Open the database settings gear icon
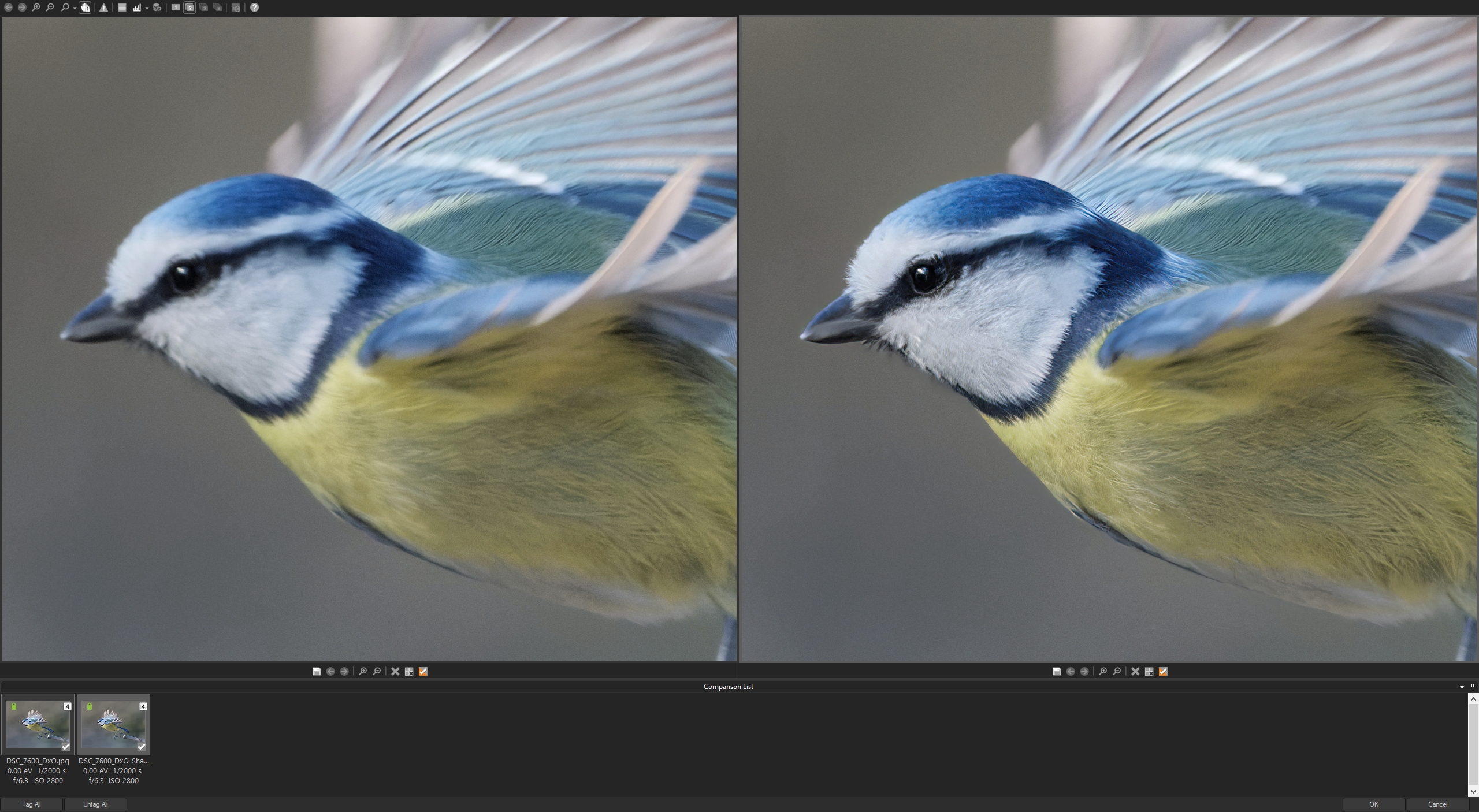Viewport: 1479px width, 812px height. [157, 8]
